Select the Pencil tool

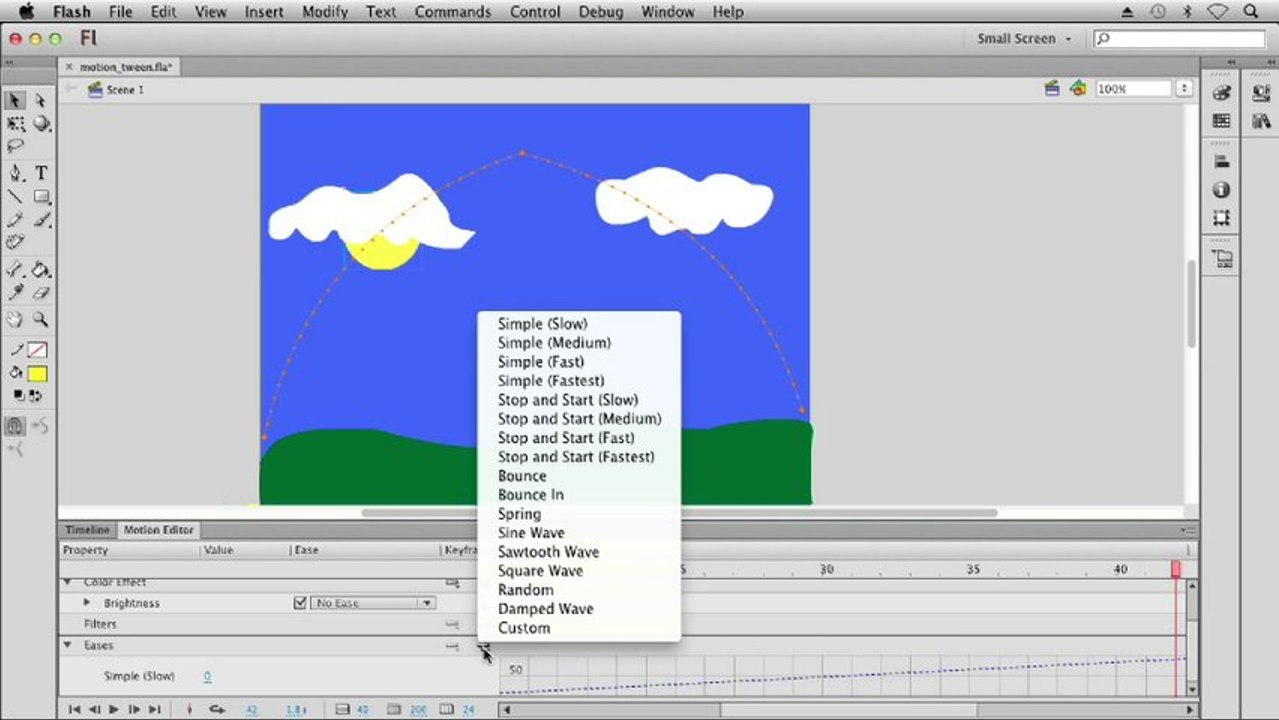click(15, 220)
